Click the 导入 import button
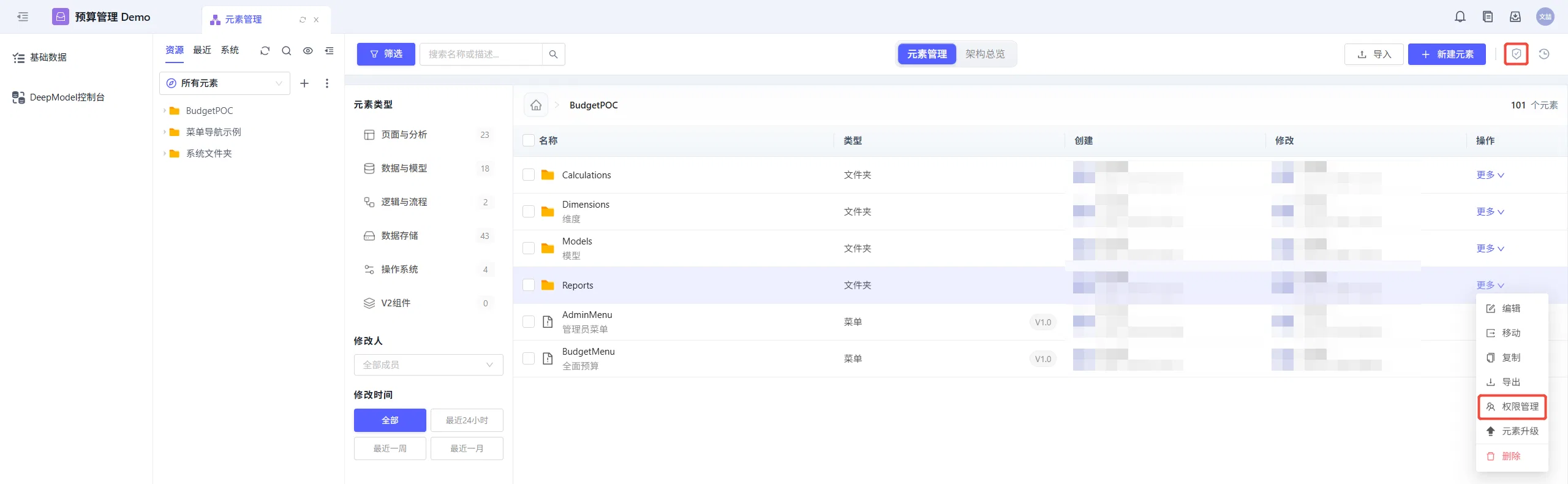 pos(1374,54)
